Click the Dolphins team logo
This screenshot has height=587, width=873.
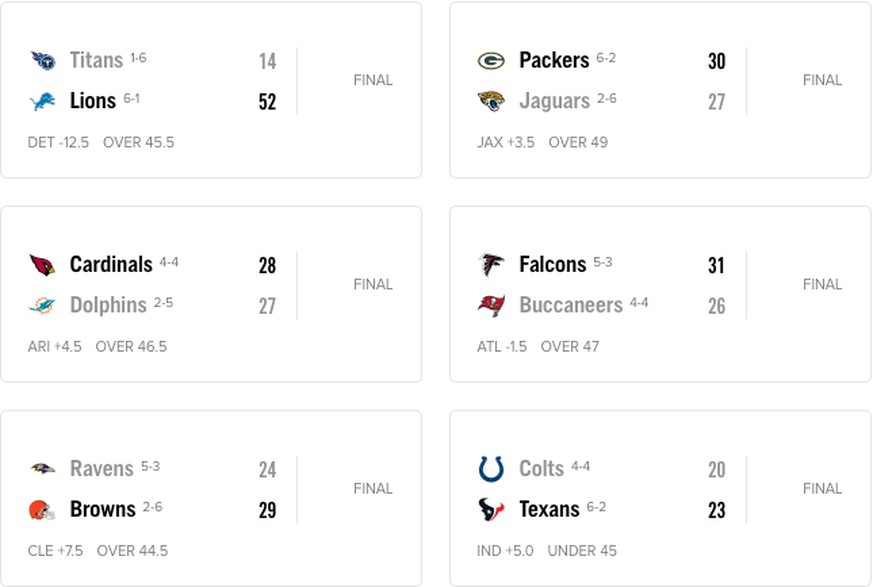click(x=42, y=305)
